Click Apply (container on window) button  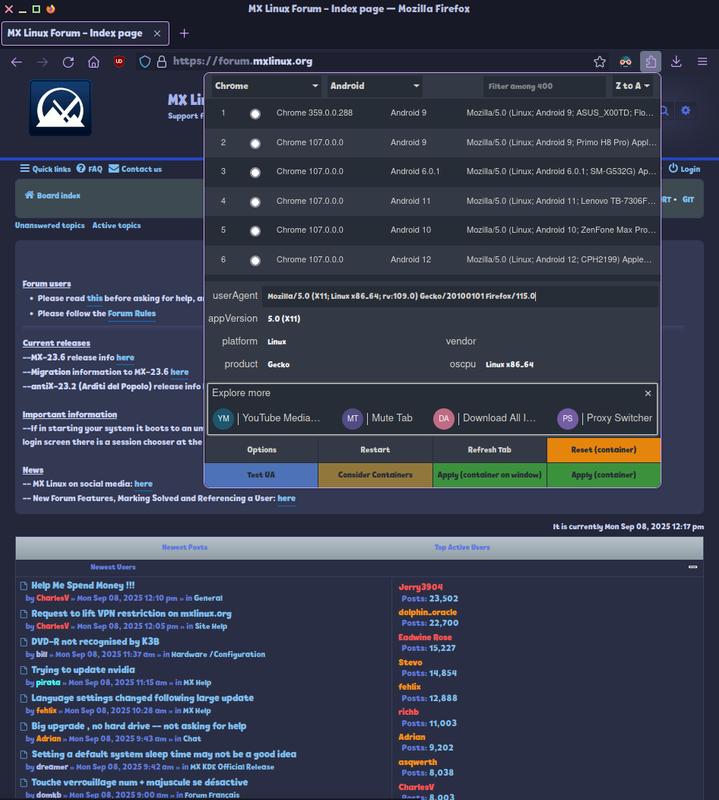489,475
